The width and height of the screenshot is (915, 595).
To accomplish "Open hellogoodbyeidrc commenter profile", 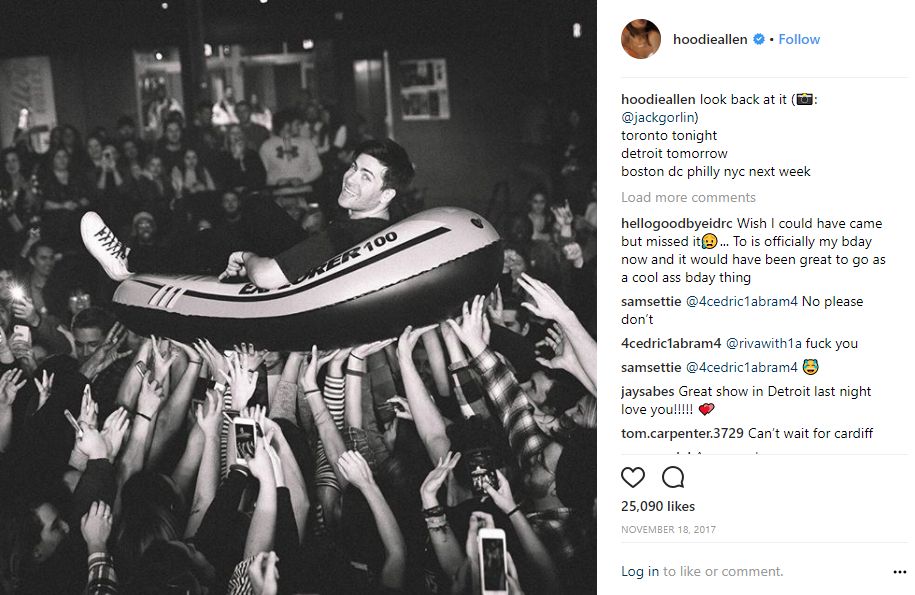I will (676, 223).
